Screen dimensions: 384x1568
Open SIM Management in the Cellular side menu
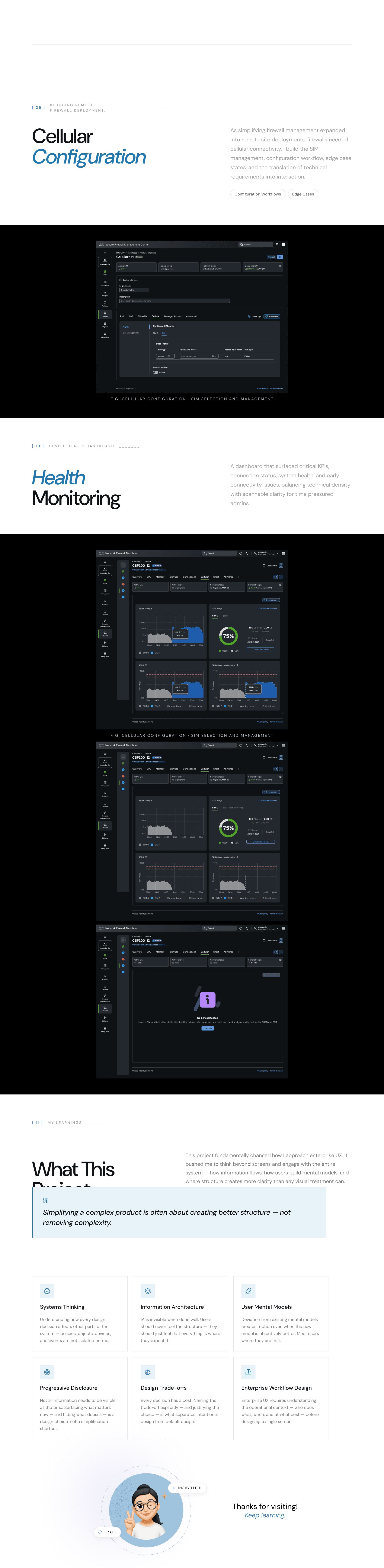[131, 333]
